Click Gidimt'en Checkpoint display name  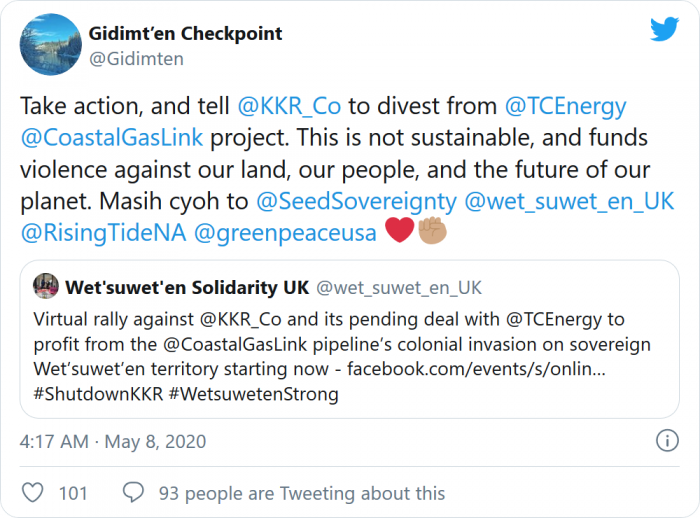187,34
